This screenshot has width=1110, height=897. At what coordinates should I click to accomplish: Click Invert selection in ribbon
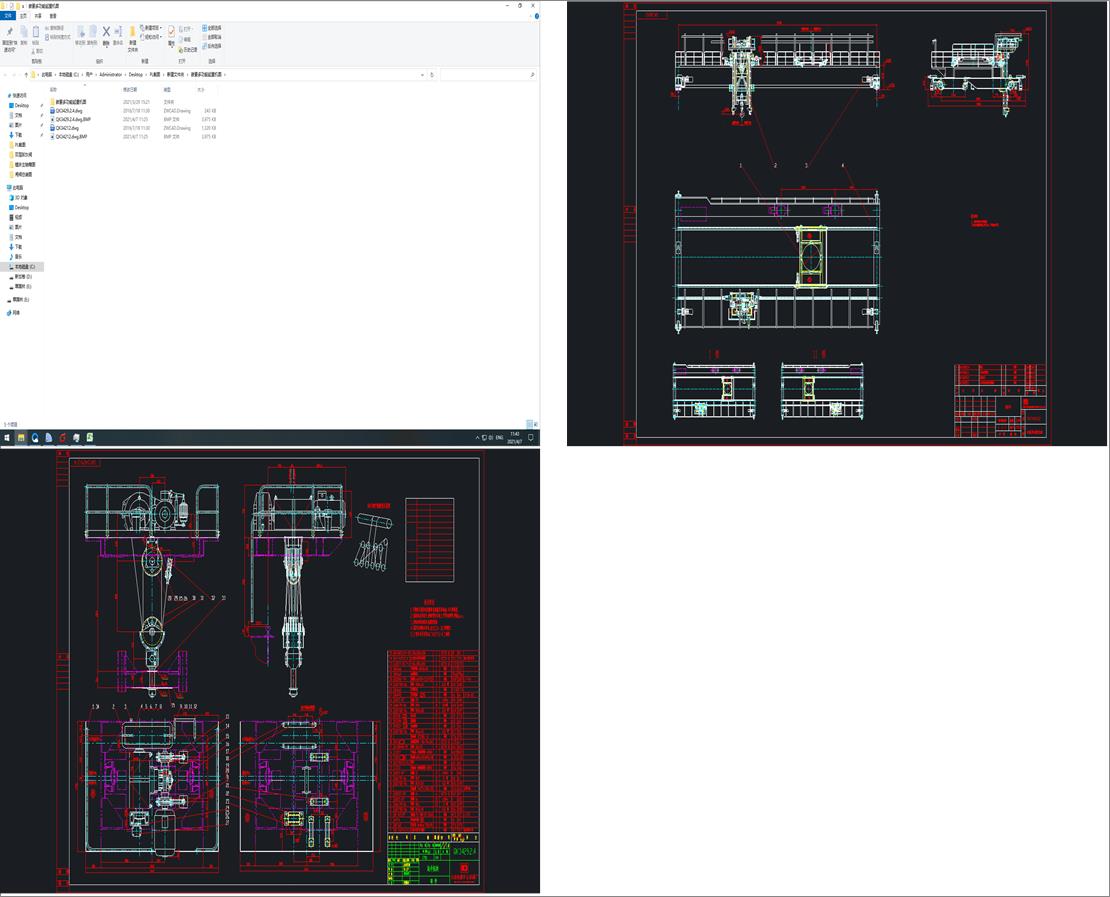[212, 46]
